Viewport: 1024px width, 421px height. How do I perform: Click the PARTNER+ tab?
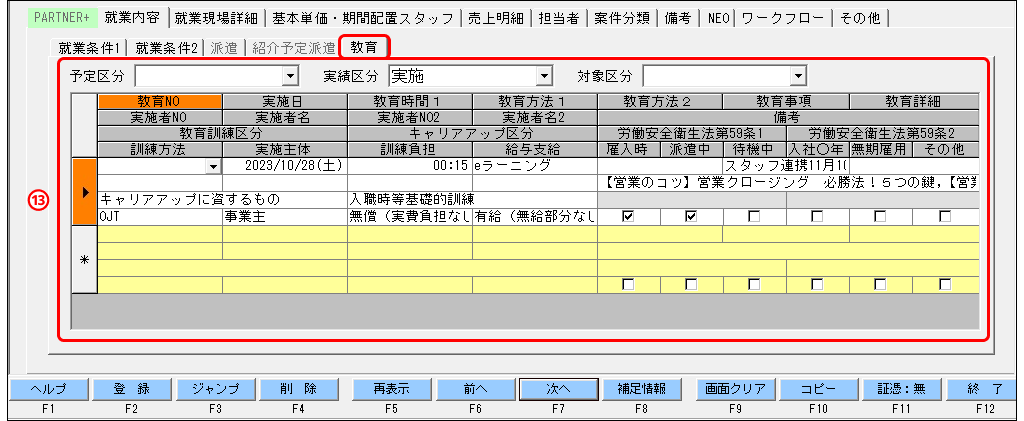point(62,18)
